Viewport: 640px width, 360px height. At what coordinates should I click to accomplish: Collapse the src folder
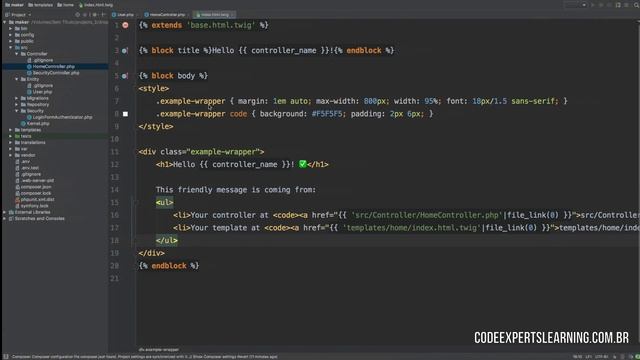click(11, 47)
